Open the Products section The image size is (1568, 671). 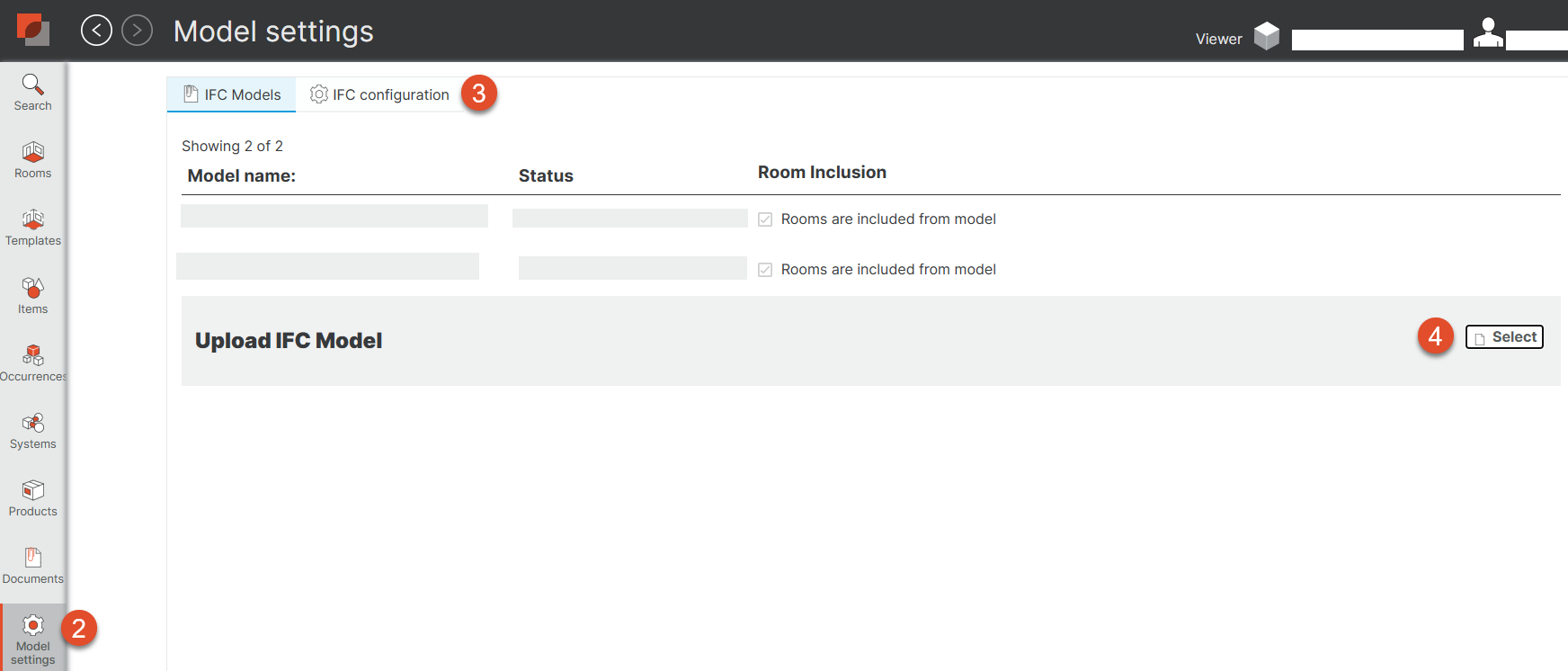point(32,498)
